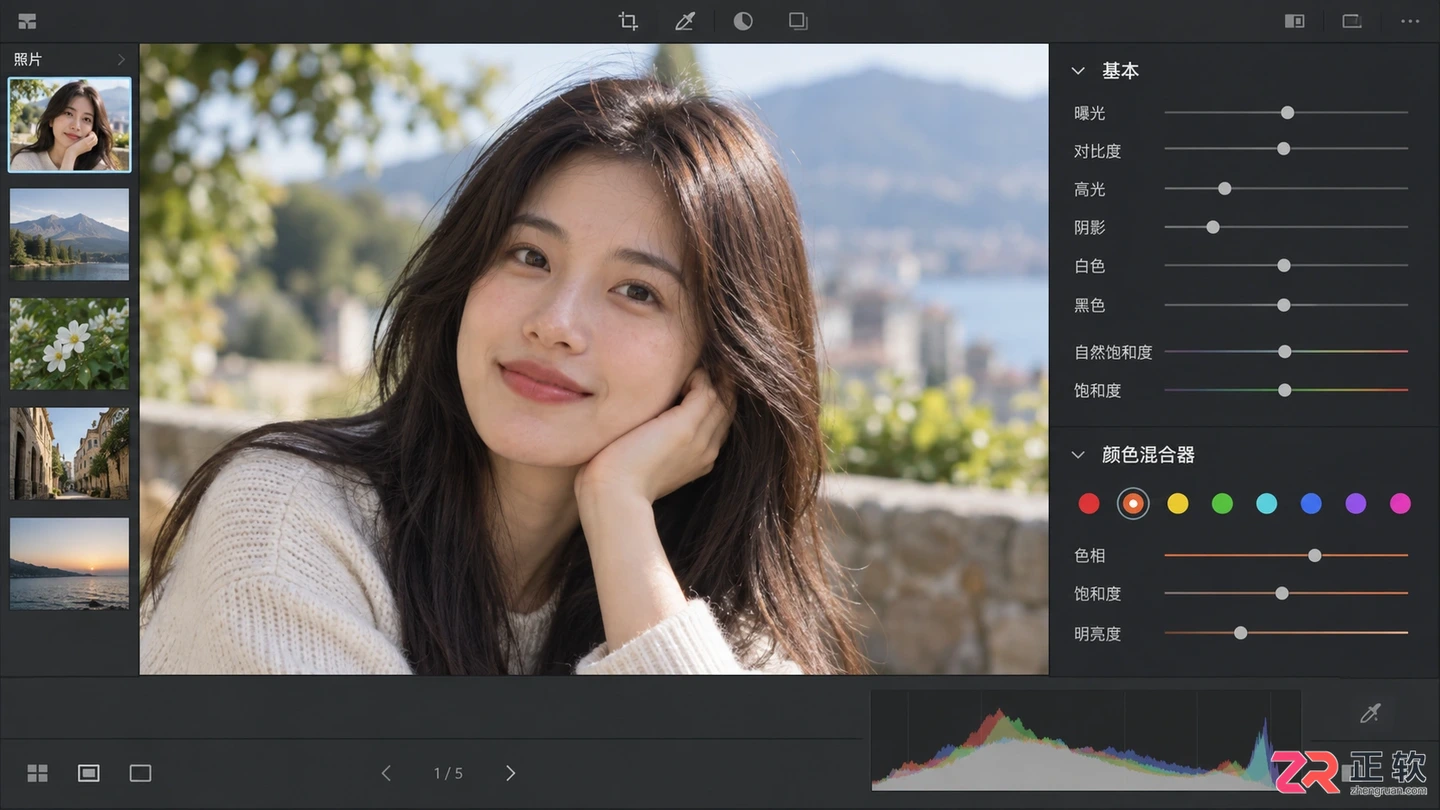Go to next photo arrow
The image size is (1440, 810).
click(x=510, y=773)
